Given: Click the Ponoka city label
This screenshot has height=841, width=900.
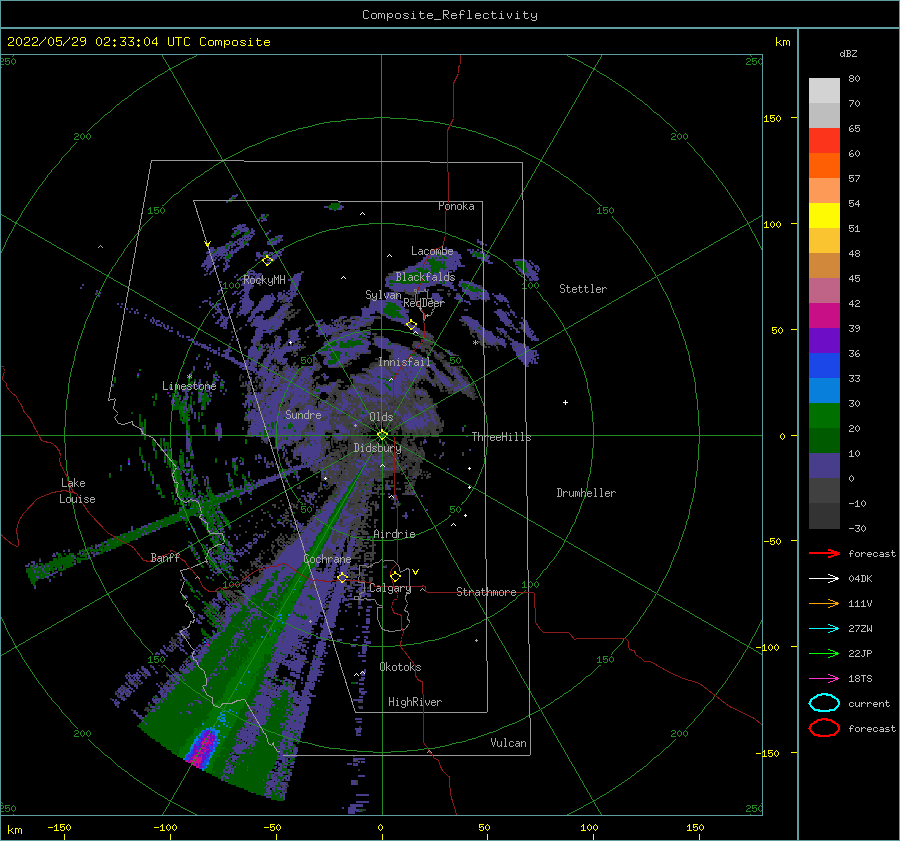Looking at the screenshot, I should (456, 206).
